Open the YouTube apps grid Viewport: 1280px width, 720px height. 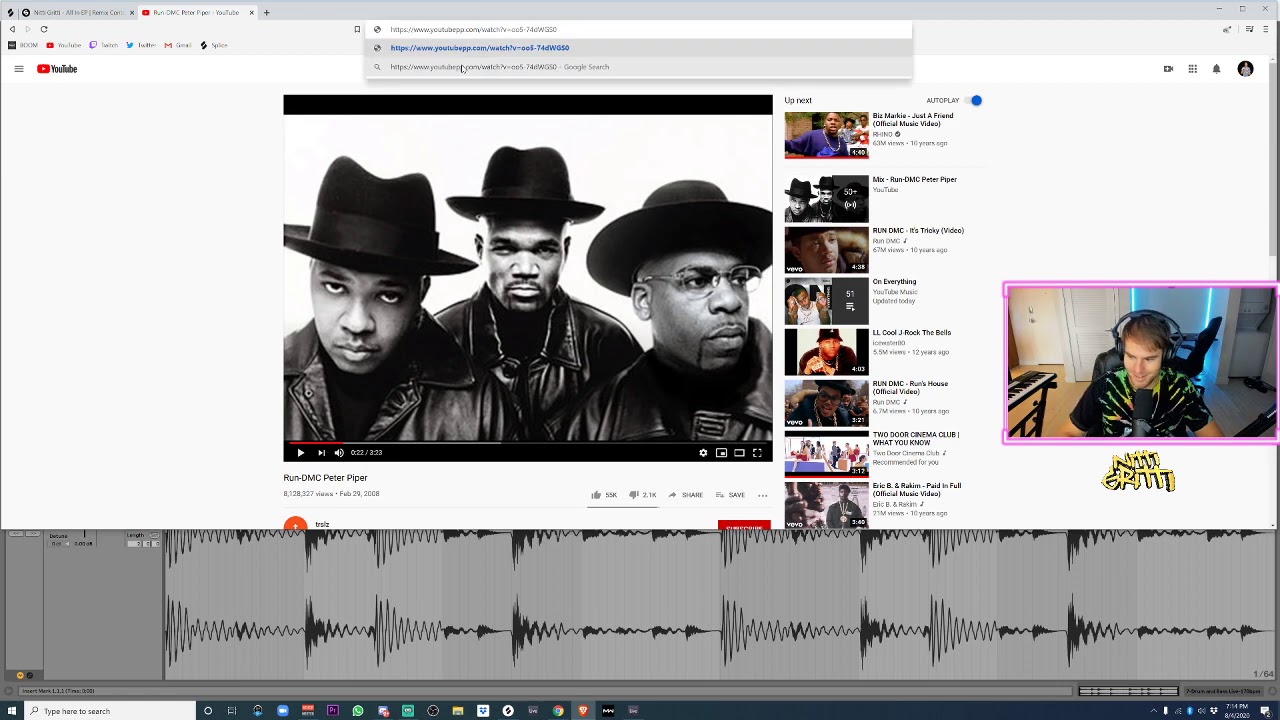[1192, 69]
